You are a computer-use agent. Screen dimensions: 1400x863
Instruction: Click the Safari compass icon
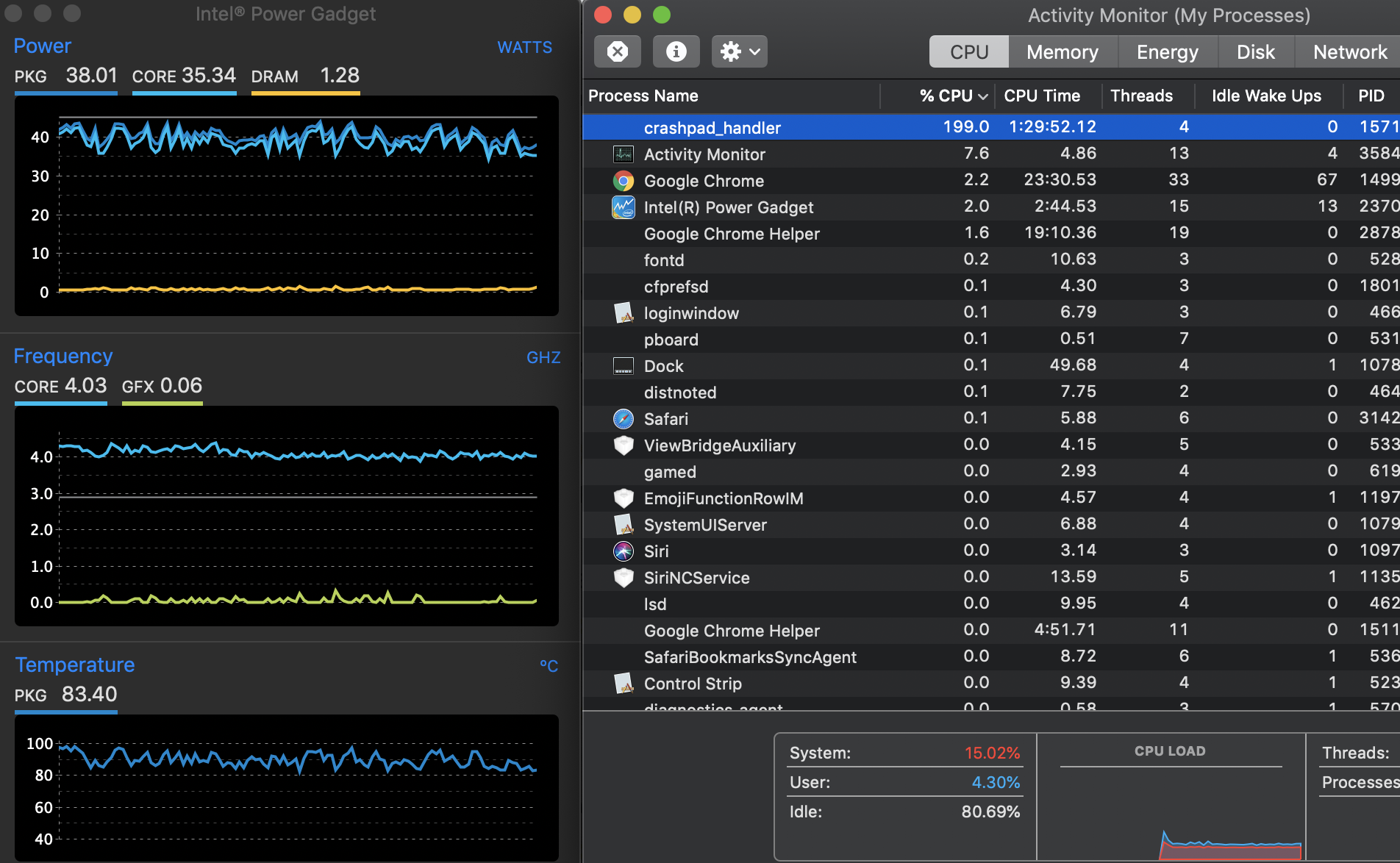(624, 419)
